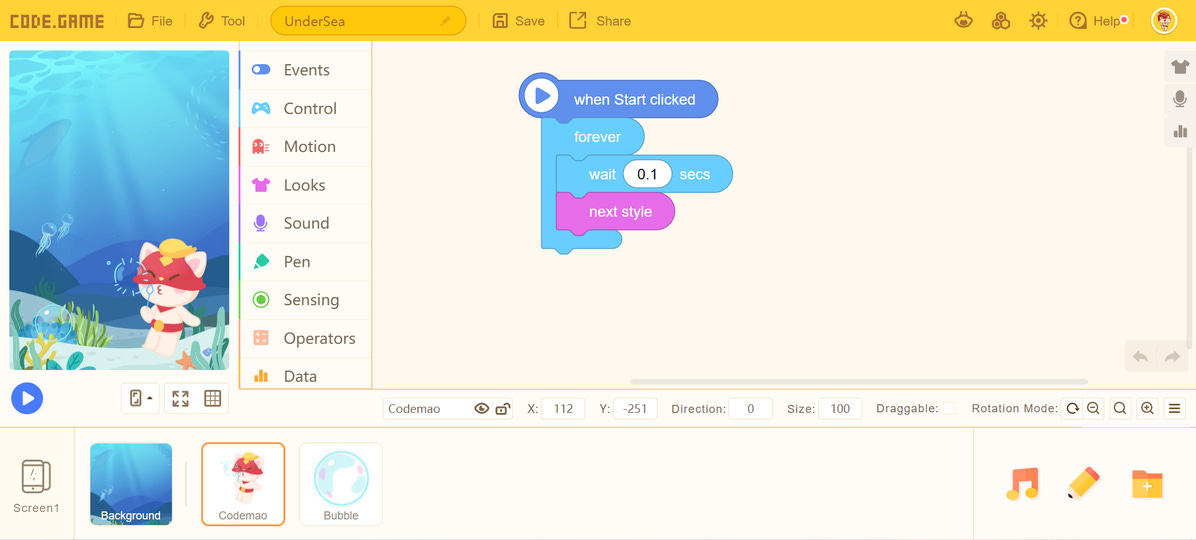Select the Operators block category

click(305, 338)
